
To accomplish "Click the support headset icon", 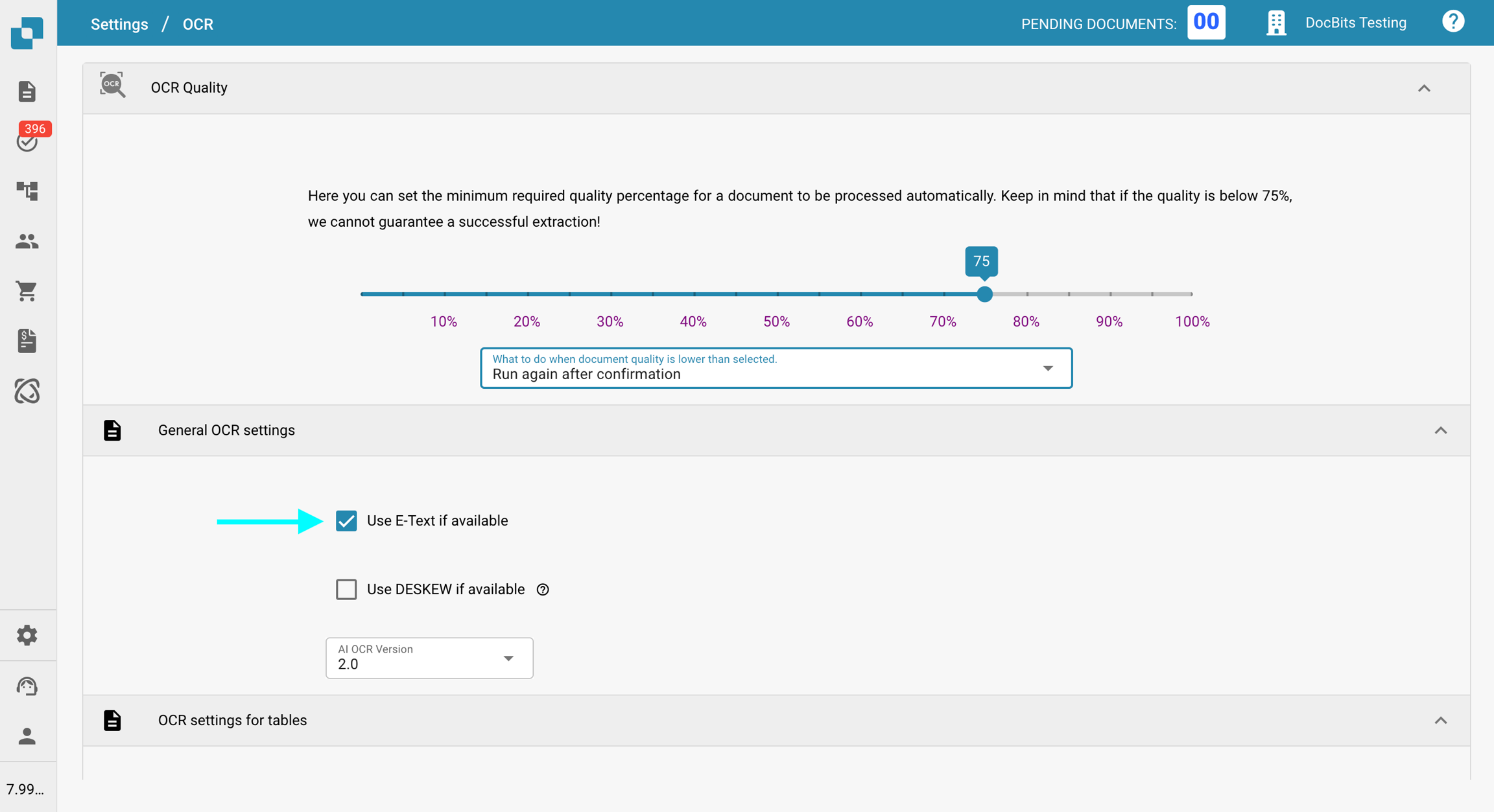I will [x=27, y=686].
